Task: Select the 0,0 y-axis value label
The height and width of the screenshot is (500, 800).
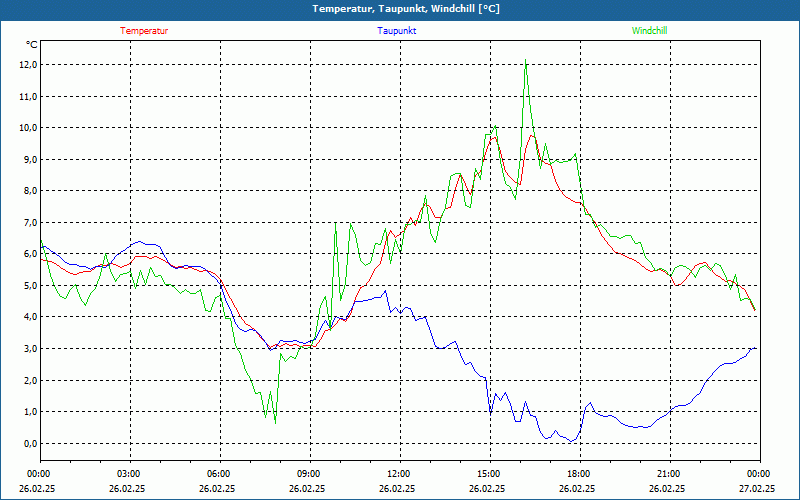Action: 30,444
